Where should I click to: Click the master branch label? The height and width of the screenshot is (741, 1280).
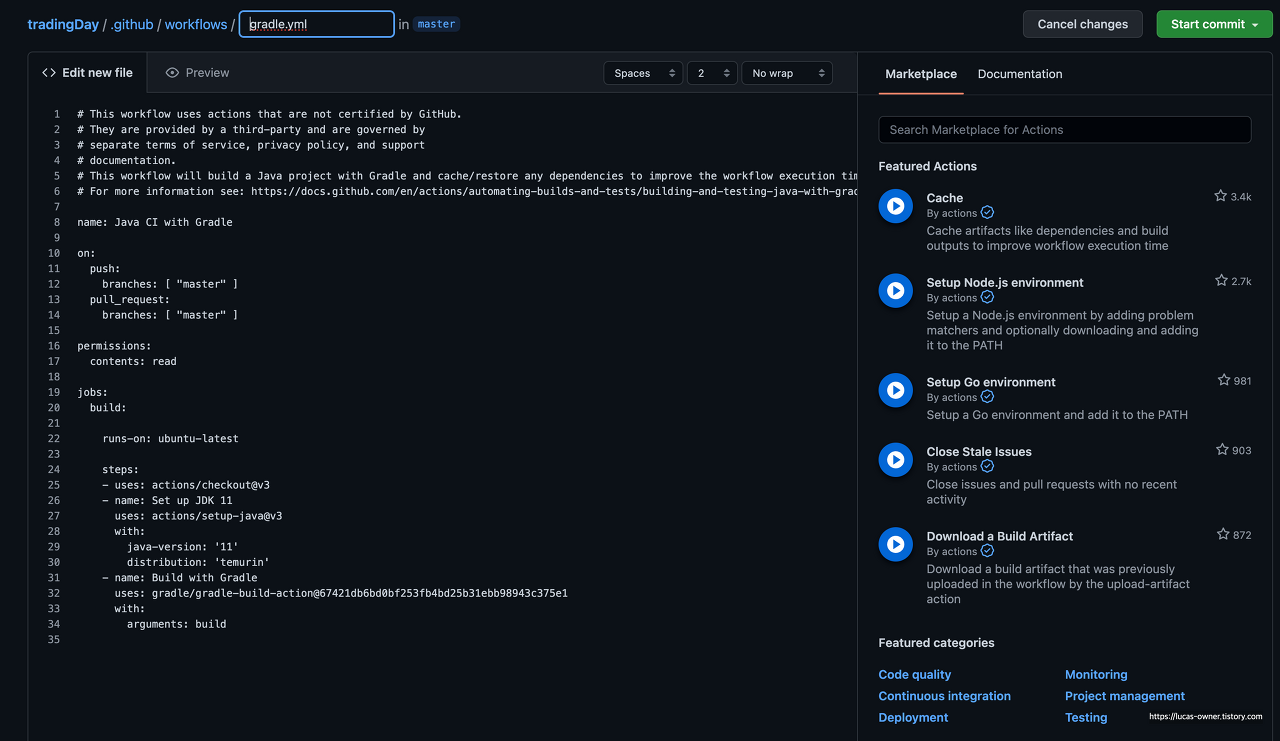436,24
